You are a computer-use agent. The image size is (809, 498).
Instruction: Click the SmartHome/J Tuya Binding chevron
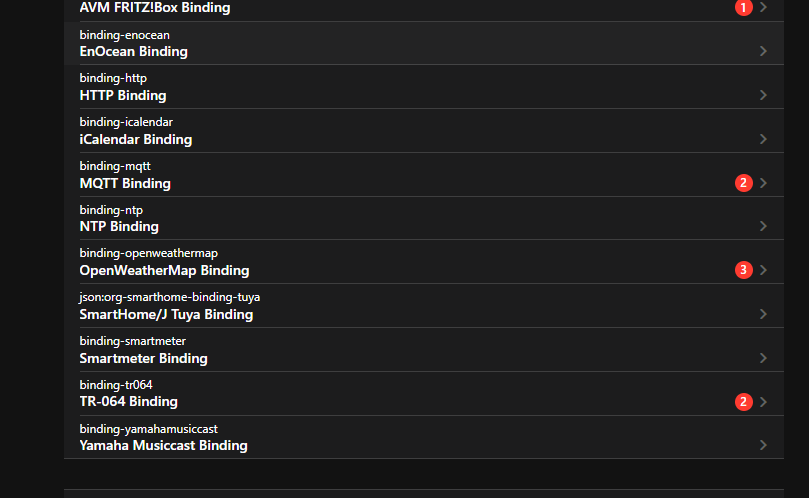[763, 314]
